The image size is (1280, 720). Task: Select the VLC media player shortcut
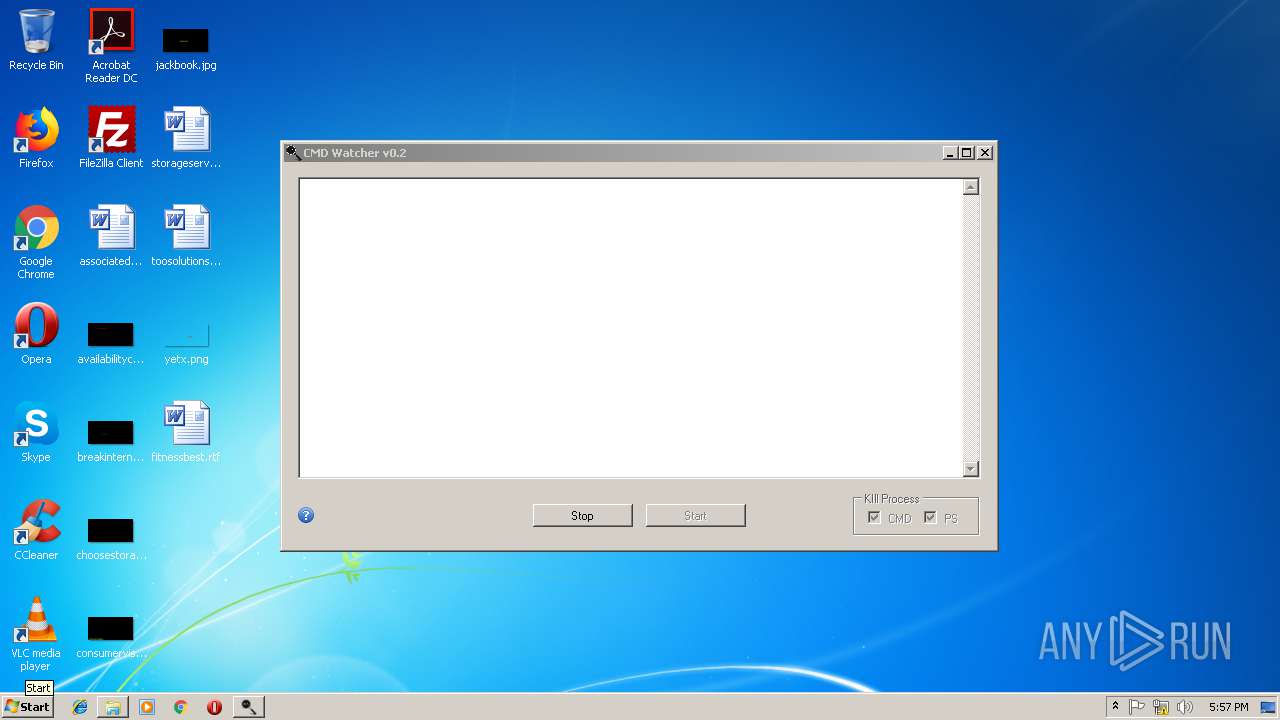[x=36, y=634]
